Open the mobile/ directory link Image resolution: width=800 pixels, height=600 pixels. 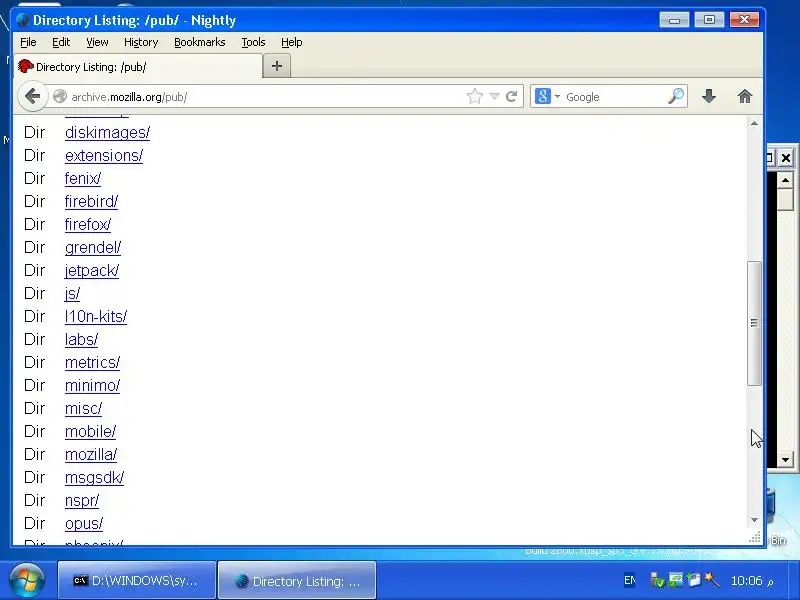pos(90,431)
